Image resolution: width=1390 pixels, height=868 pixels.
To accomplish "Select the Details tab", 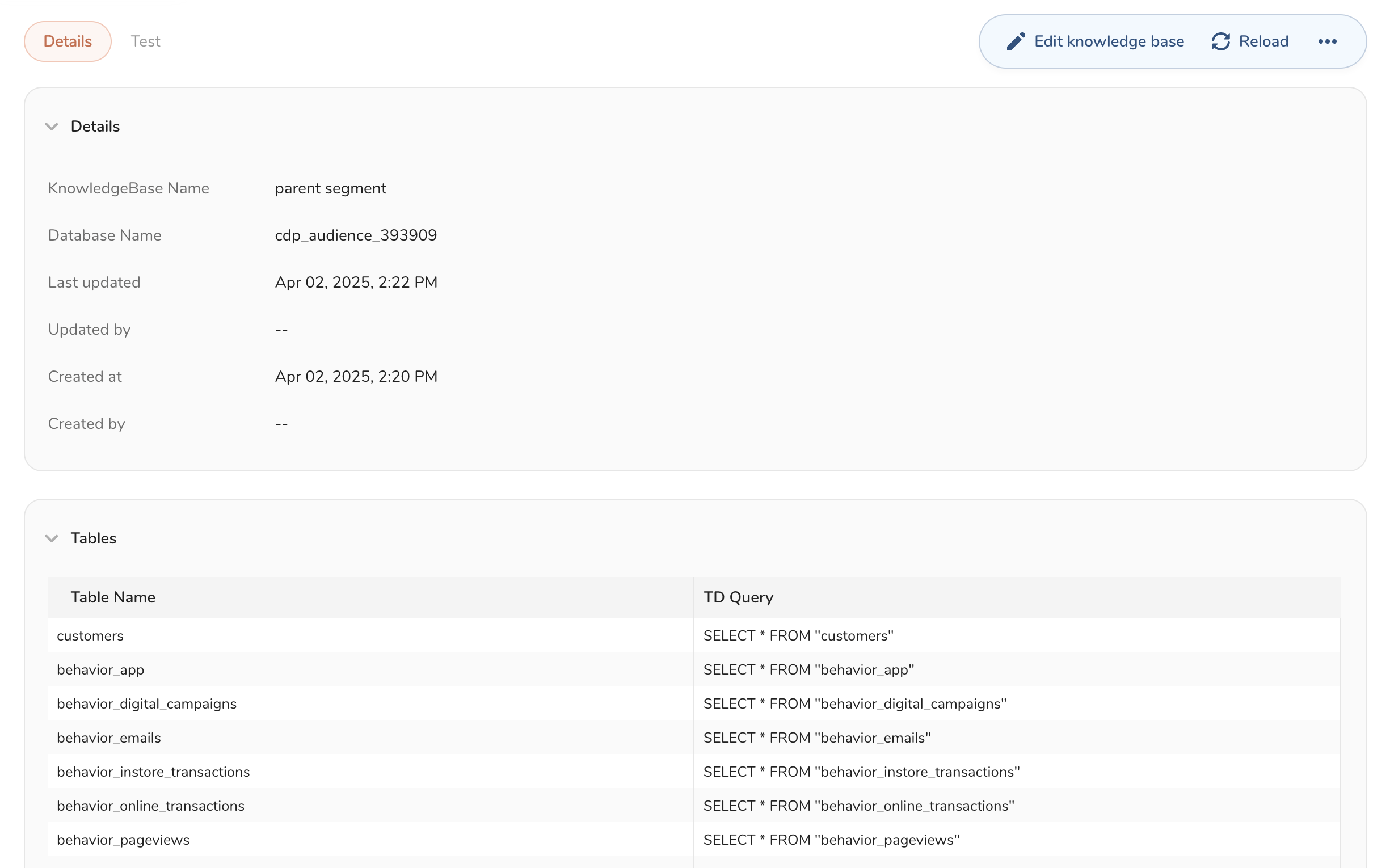I will point(68,41).
